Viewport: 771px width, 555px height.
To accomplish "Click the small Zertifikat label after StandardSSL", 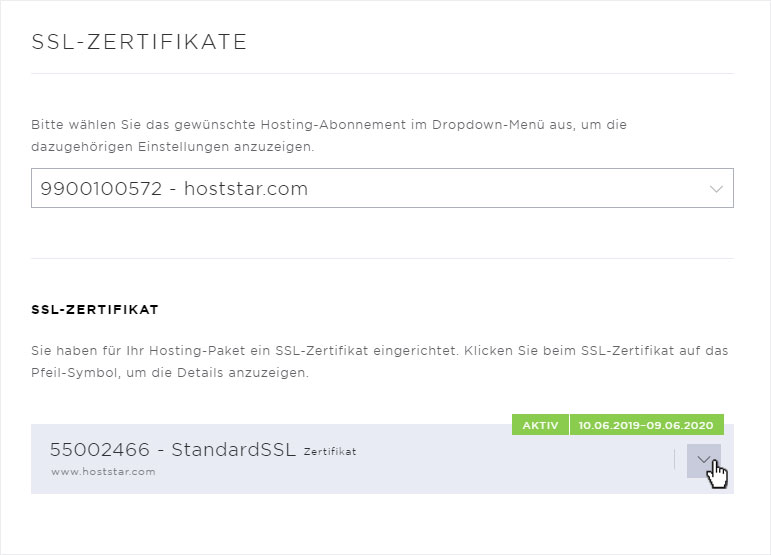I will [x=330, y=452].
